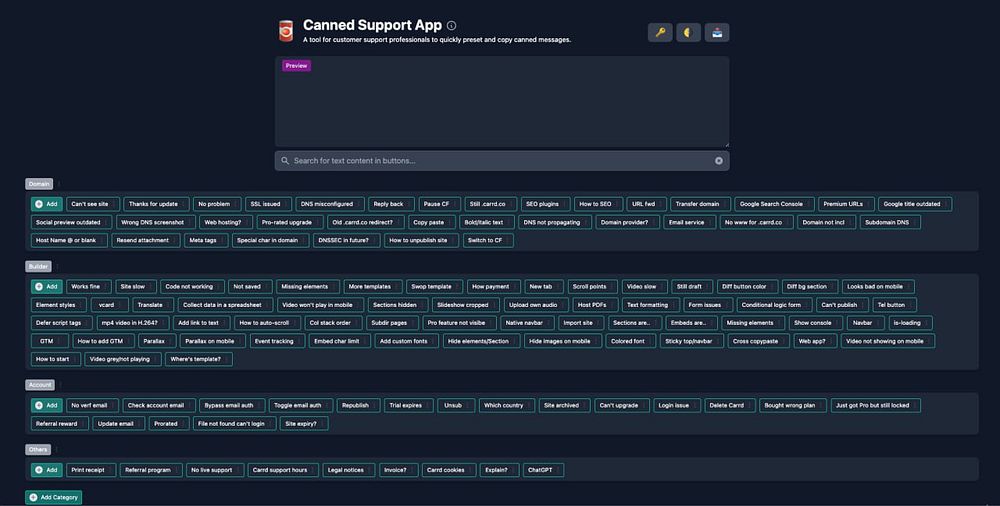Click the 'Referral reward' button
1000x506 pixels.
pos(60,424)
